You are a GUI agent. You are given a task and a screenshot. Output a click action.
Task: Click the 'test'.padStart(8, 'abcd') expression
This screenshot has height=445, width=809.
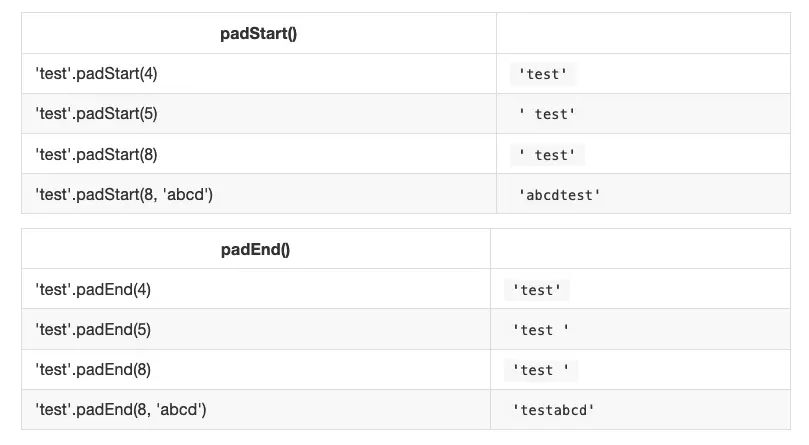[124, 194]
